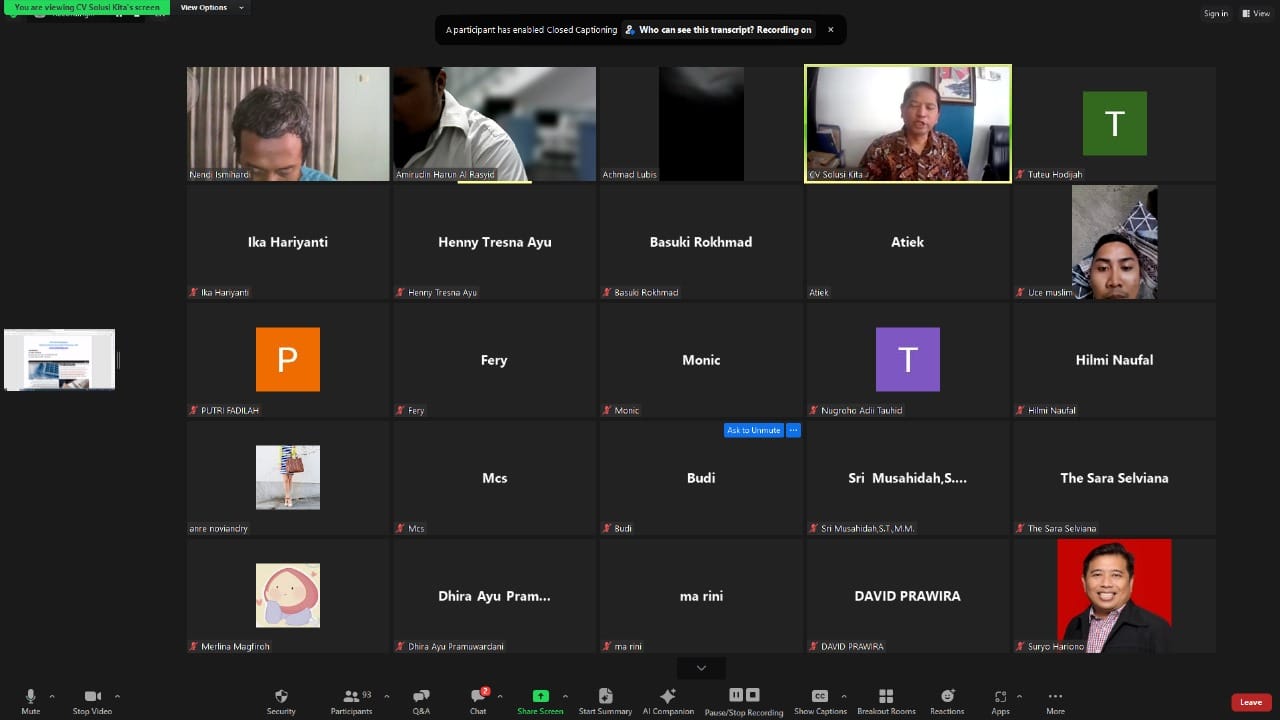Click Ask to Unmute on Budi's tile
The image size is (1280, 720).
coord(753,431)
